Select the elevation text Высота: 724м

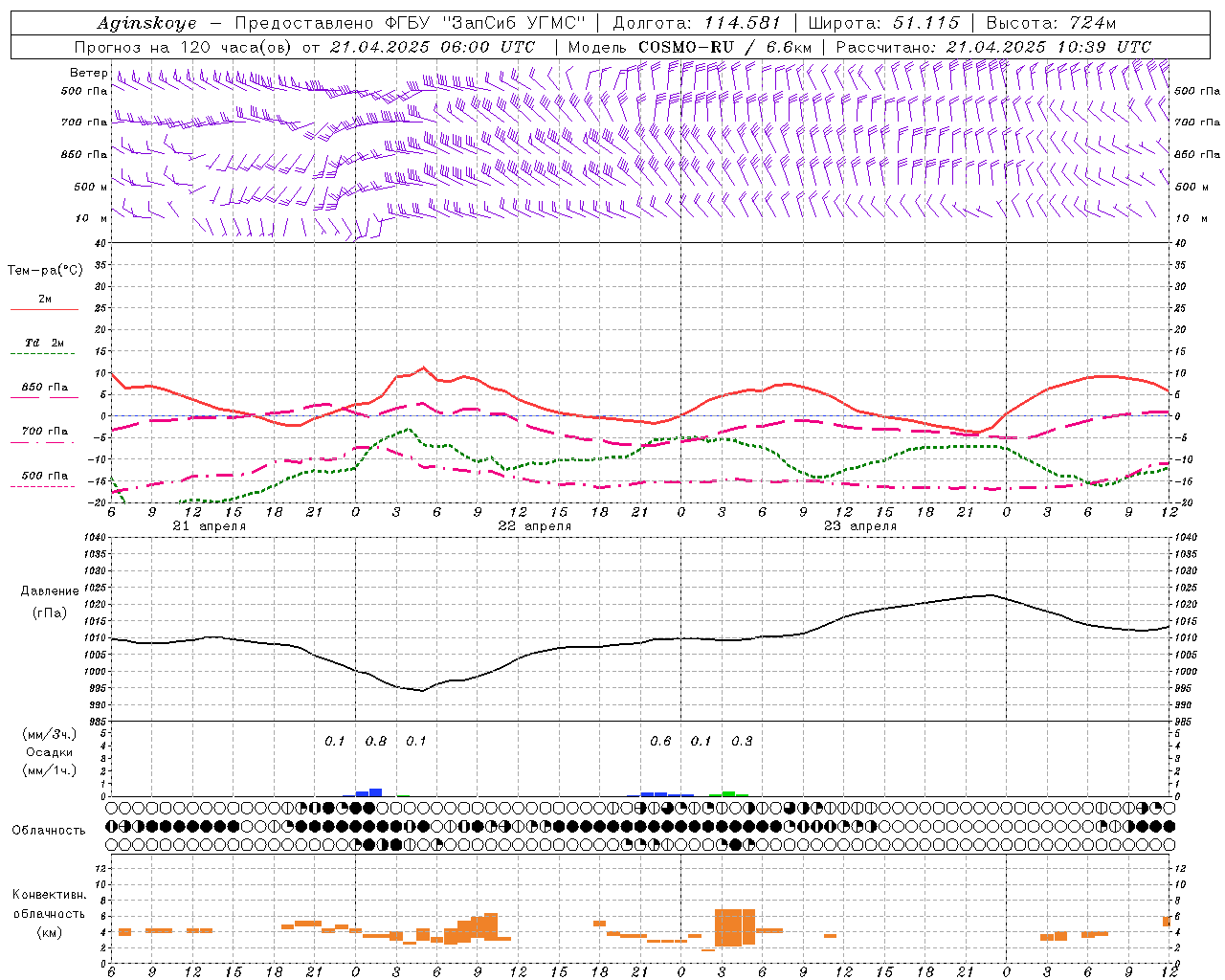pyautogui.click(x=1051, y=23)
